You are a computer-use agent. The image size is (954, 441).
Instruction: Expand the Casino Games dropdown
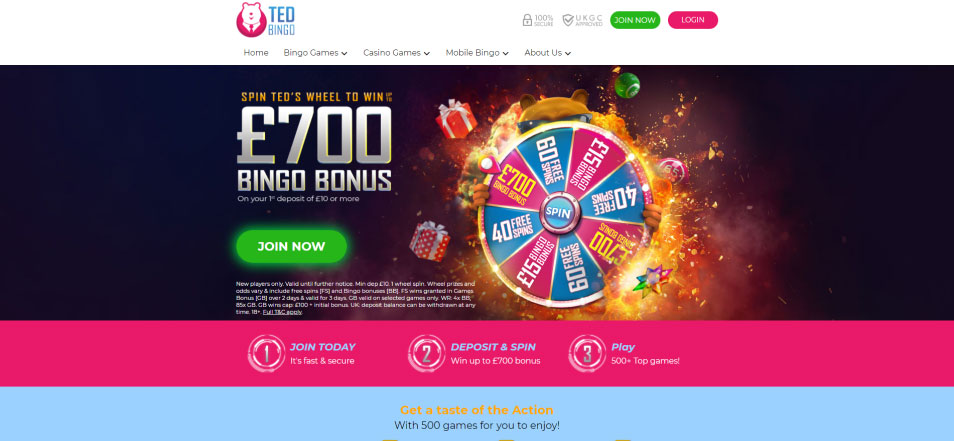click(x=397, y=53)
